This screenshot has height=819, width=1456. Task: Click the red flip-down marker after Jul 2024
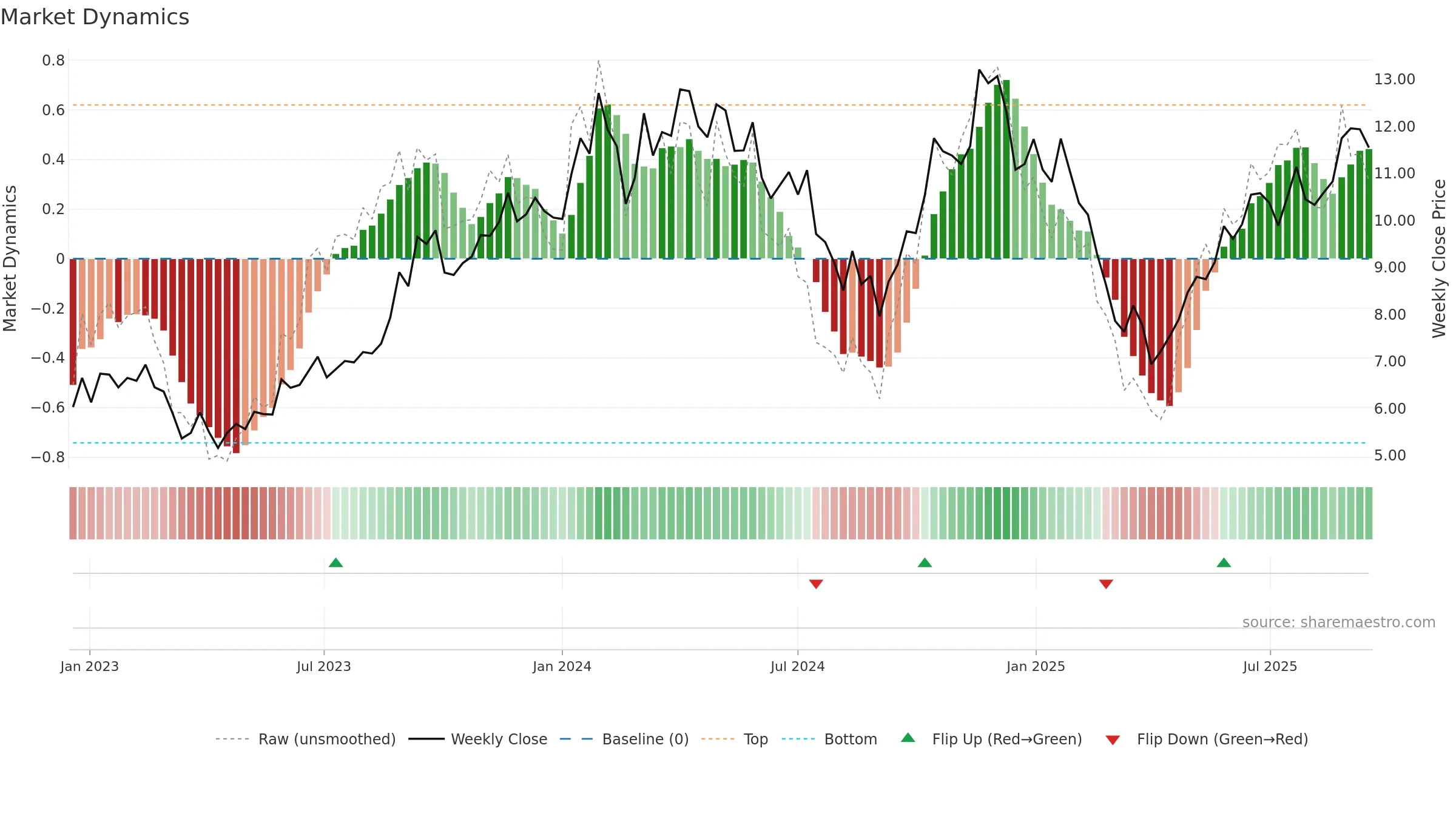click(816, 584)
